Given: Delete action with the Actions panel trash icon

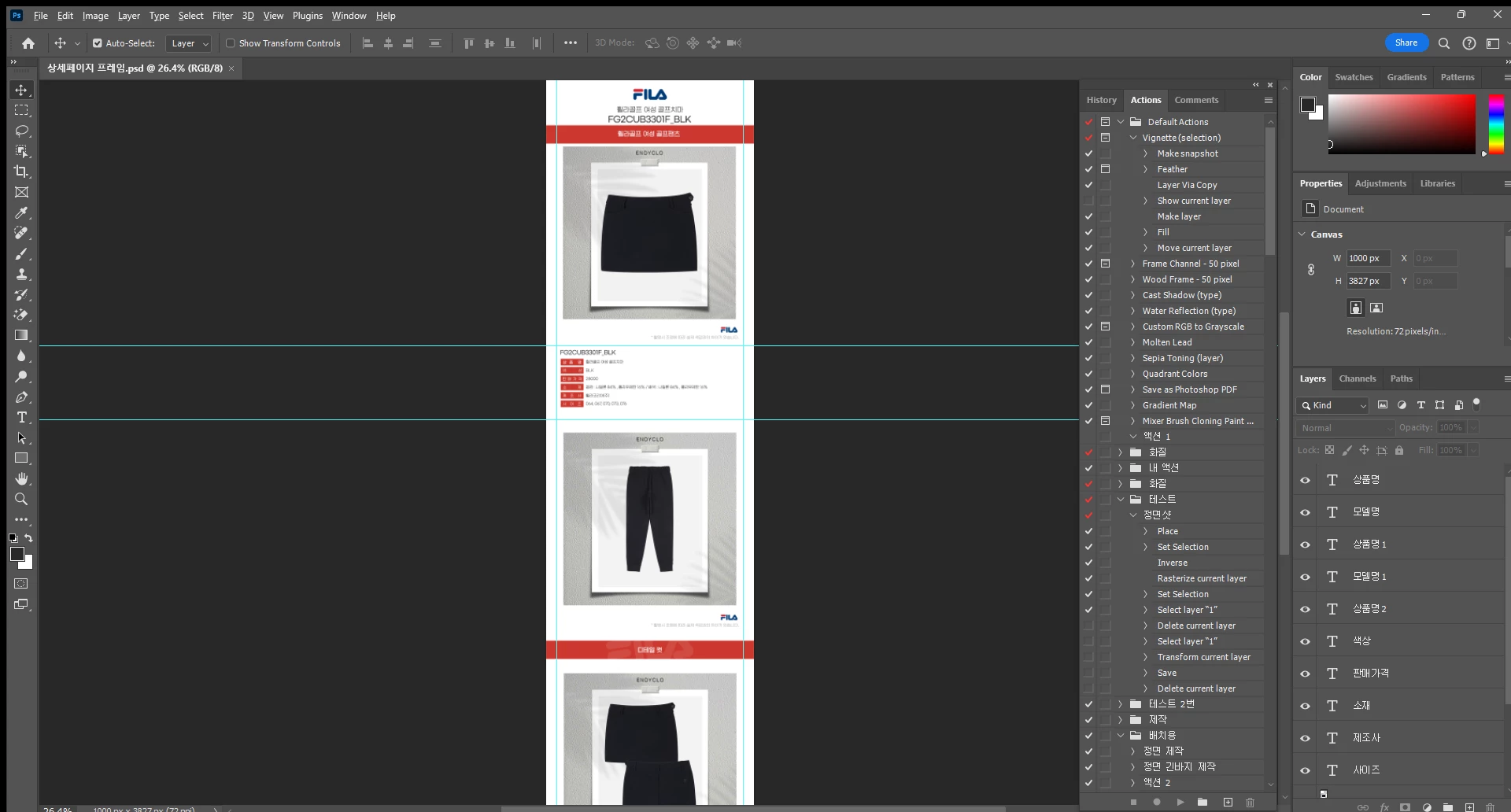Looking at the screenshot, I should coord(1250,803).
